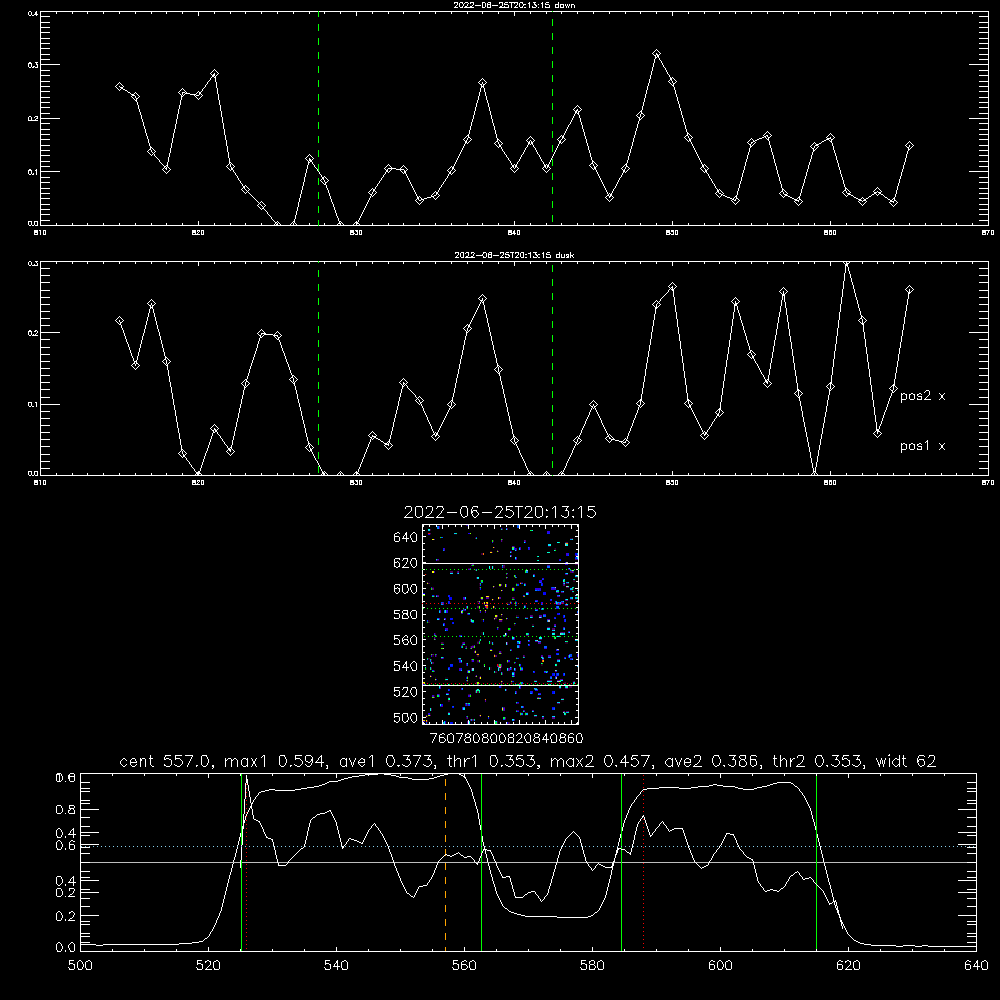Viewport: 1000px width, 1000px height.
Task: Click the 560 y-axis label beside pixel image
Action: [405, 640]
